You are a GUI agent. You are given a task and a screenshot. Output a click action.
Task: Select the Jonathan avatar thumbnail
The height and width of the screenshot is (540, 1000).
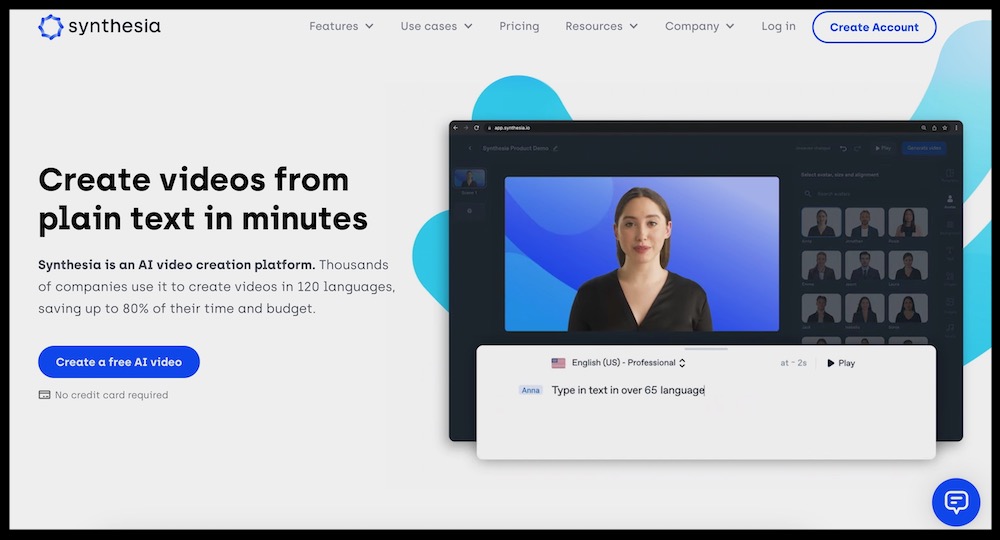(864, 223)
